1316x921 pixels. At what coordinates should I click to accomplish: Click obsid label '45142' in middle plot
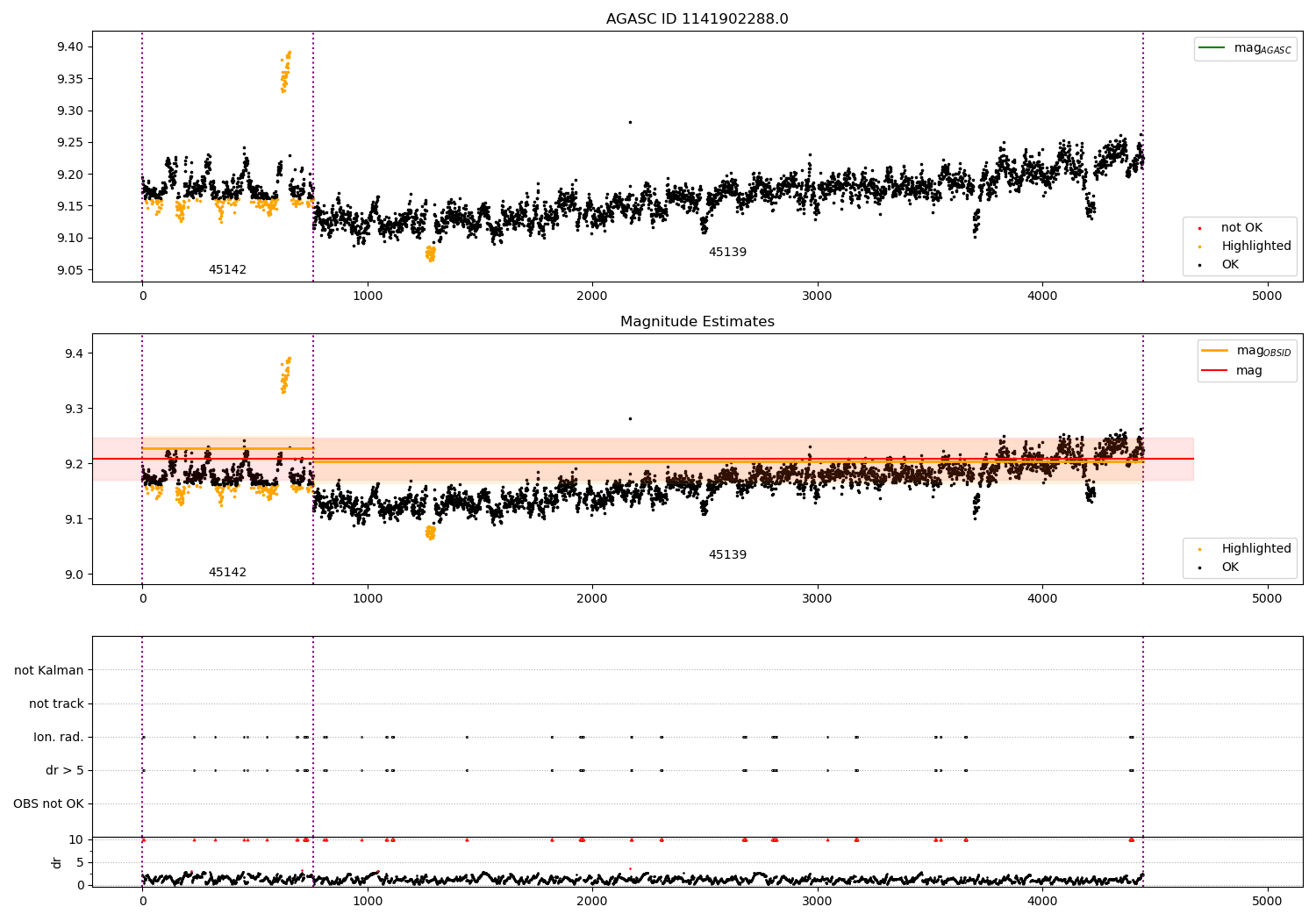(227, 573)
